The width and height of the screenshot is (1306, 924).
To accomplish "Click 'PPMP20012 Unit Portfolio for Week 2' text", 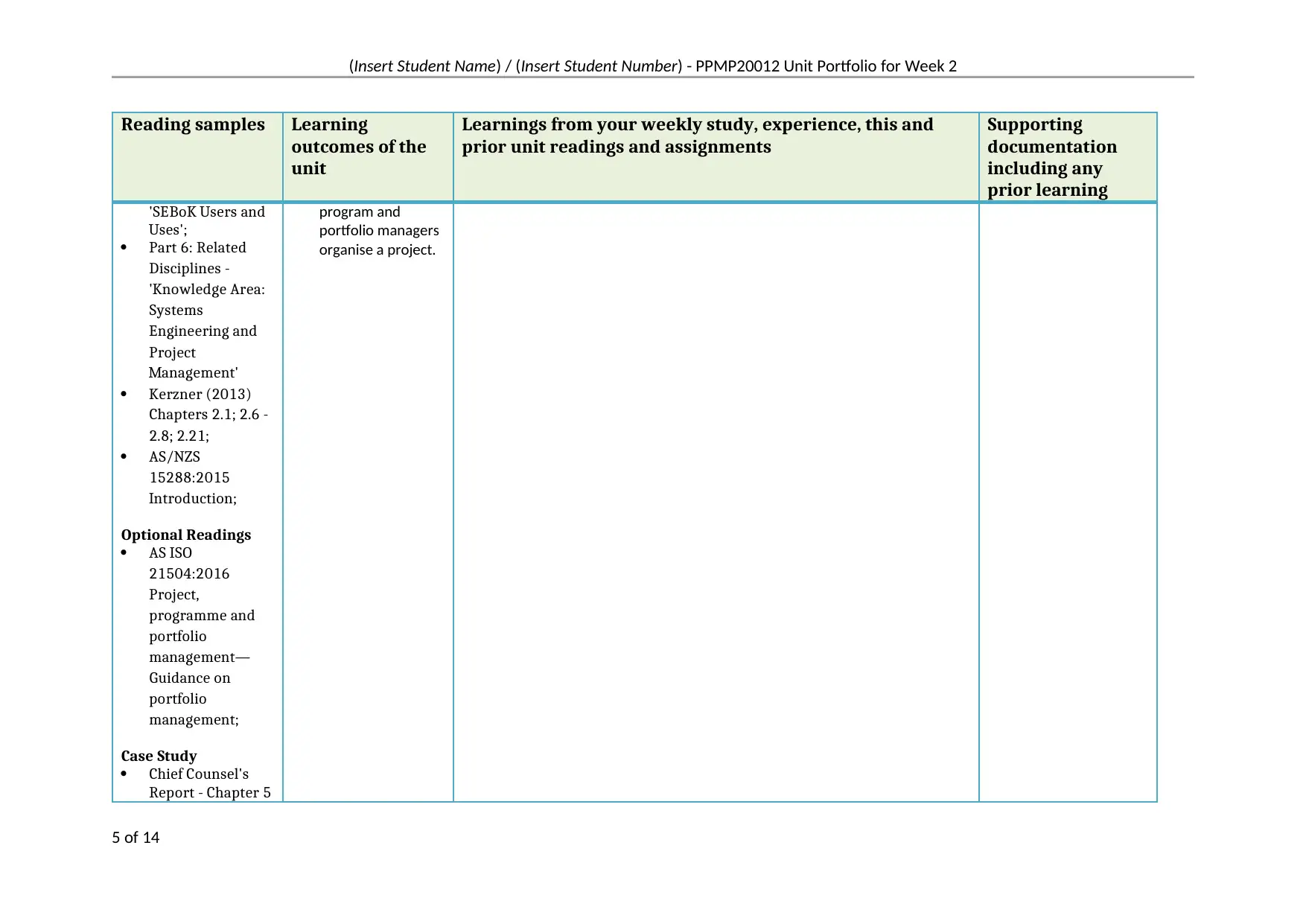I will 826,66.
